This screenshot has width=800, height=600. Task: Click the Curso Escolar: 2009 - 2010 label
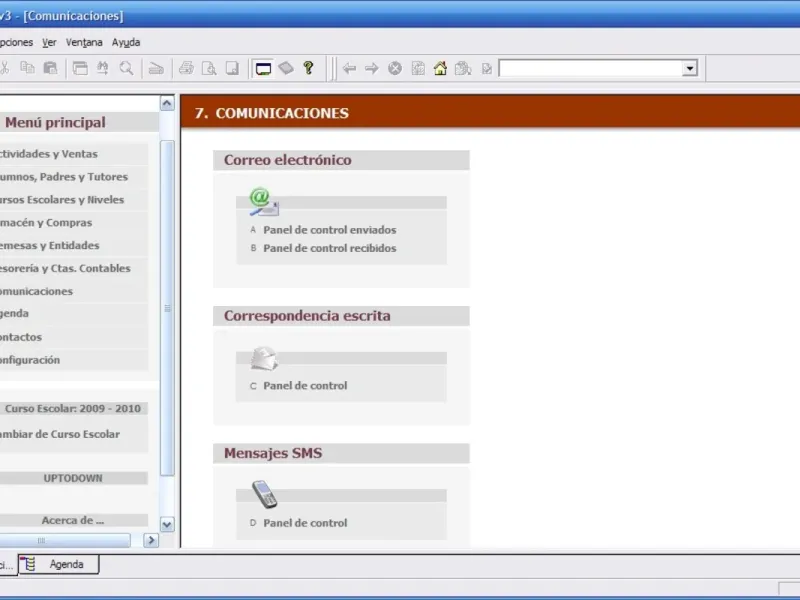(73, 409)
